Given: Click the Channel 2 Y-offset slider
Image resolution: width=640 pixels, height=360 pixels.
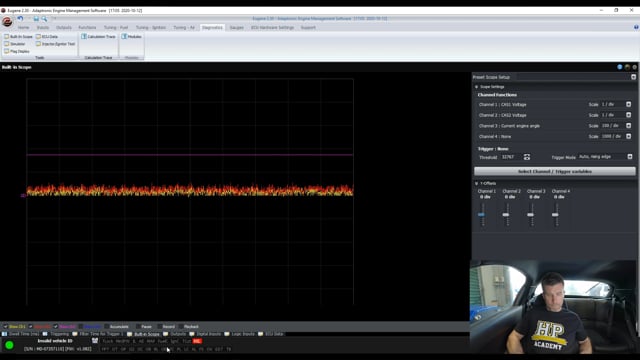Looking at the screenshot, I should pos(506,214).
